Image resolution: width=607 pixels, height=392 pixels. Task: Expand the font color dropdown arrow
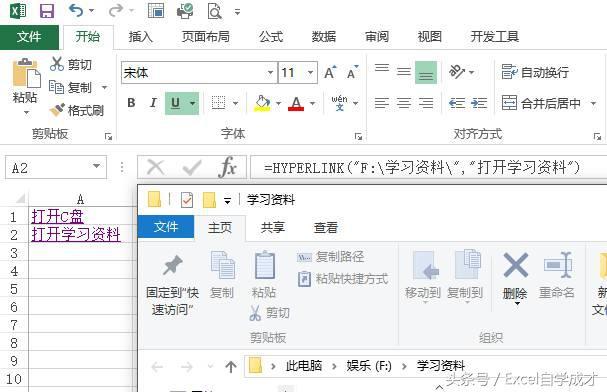pos(312,103)
